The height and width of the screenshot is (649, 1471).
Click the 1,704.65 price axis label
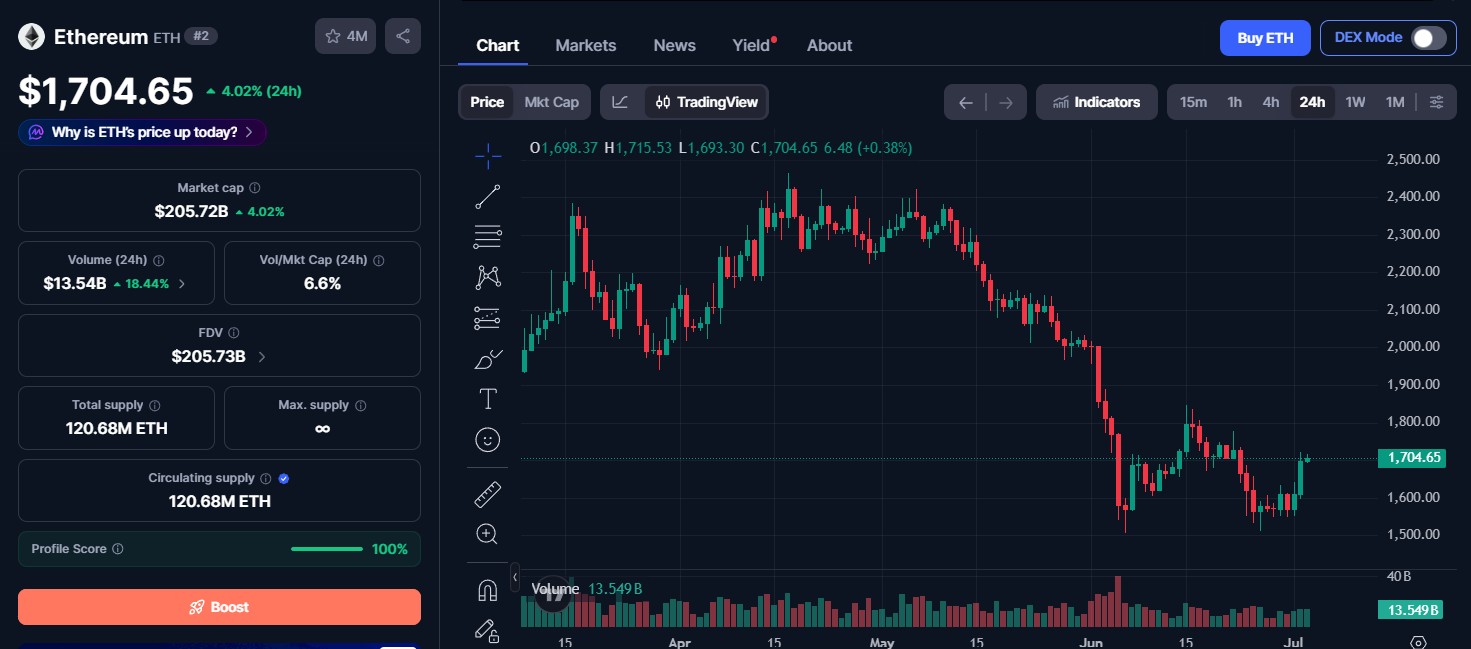click(x=1410, y=458)
